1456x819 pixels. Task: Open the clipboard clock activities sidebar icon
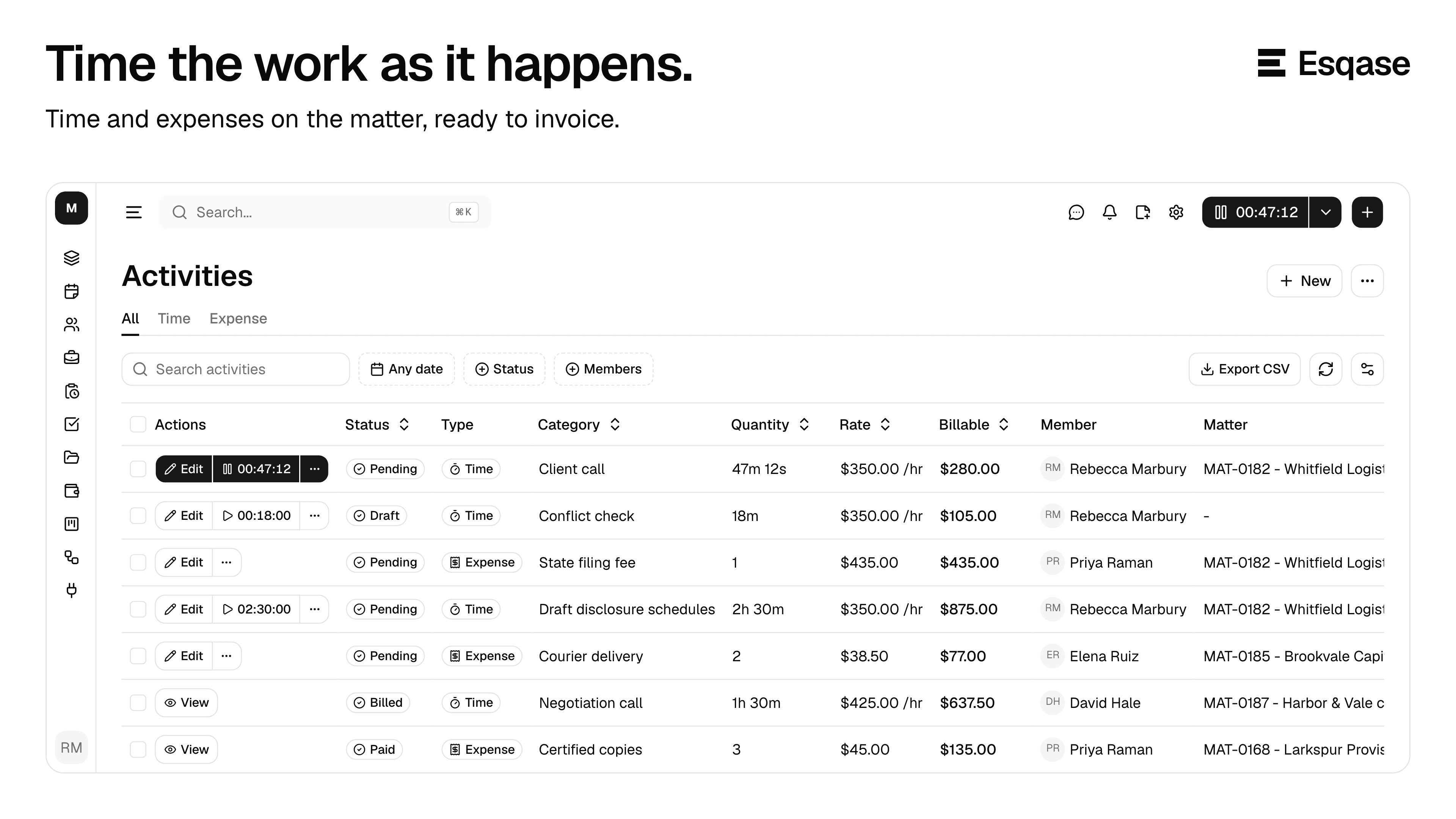(x=71, y=391)
